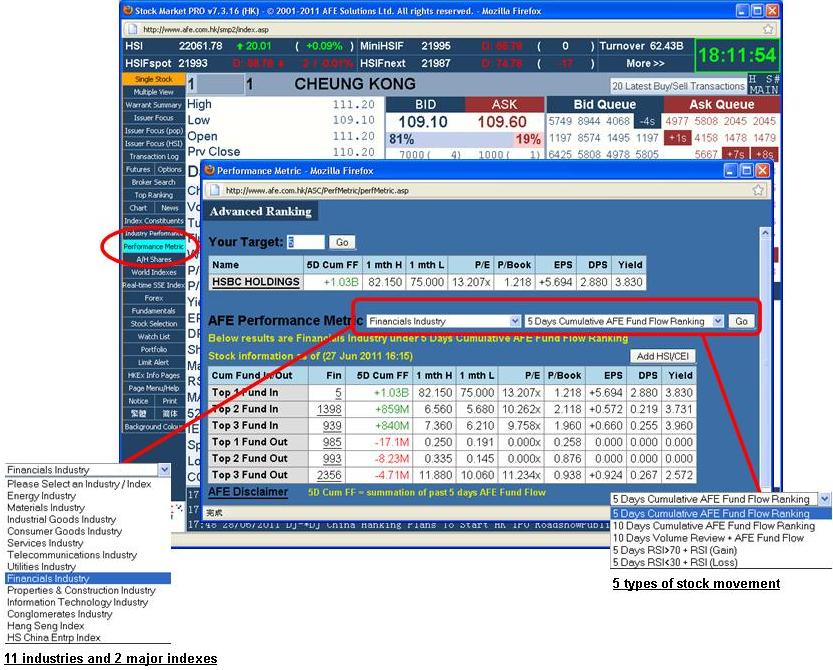The height and width of the screenshot is (670, 833).
Task: Open stock code 1398 link
Action: tap(329, 409)
